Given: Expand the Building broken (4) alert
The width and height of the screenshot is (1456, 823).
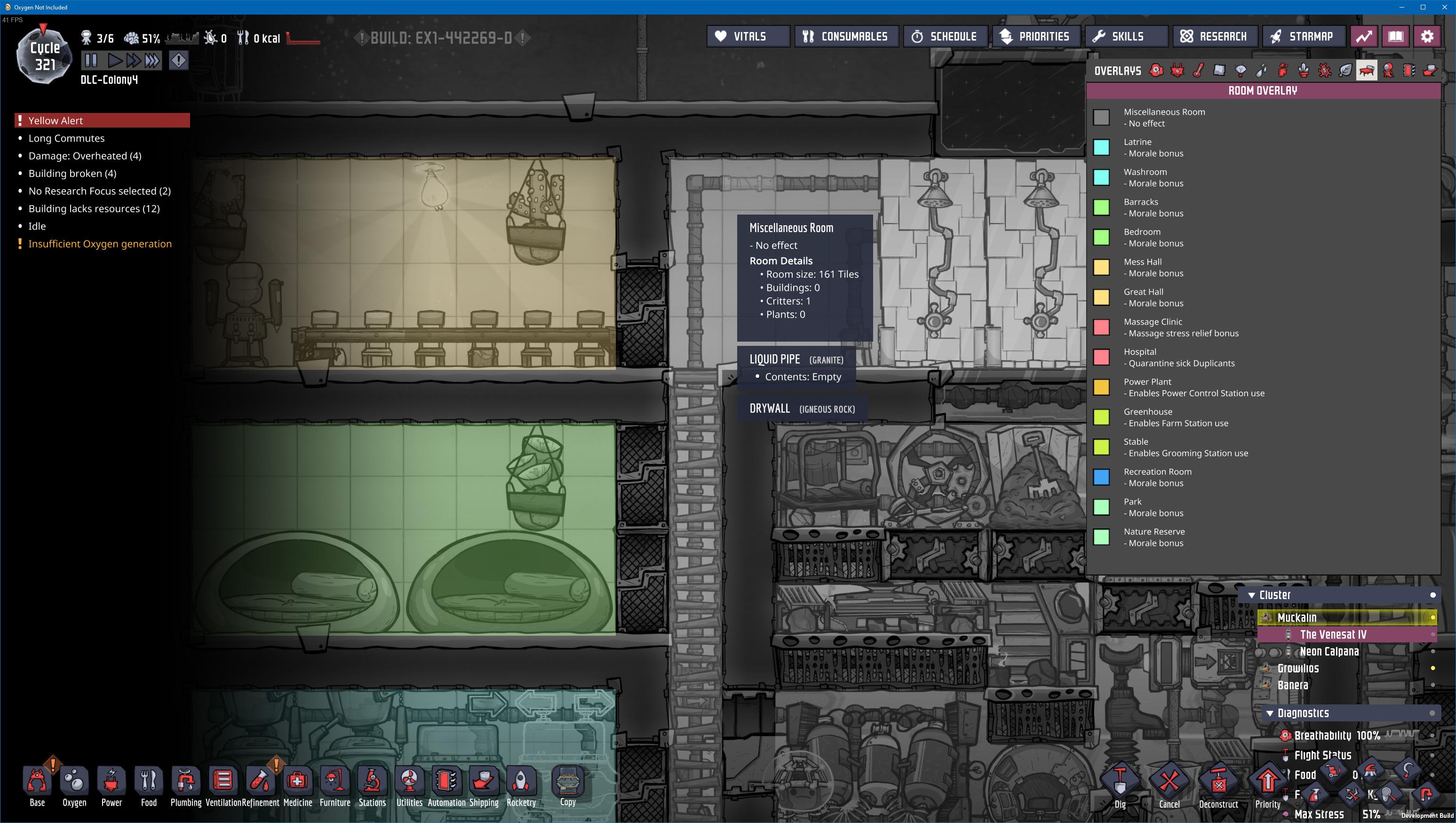Looking at the screenshot, I should (72, 174).
